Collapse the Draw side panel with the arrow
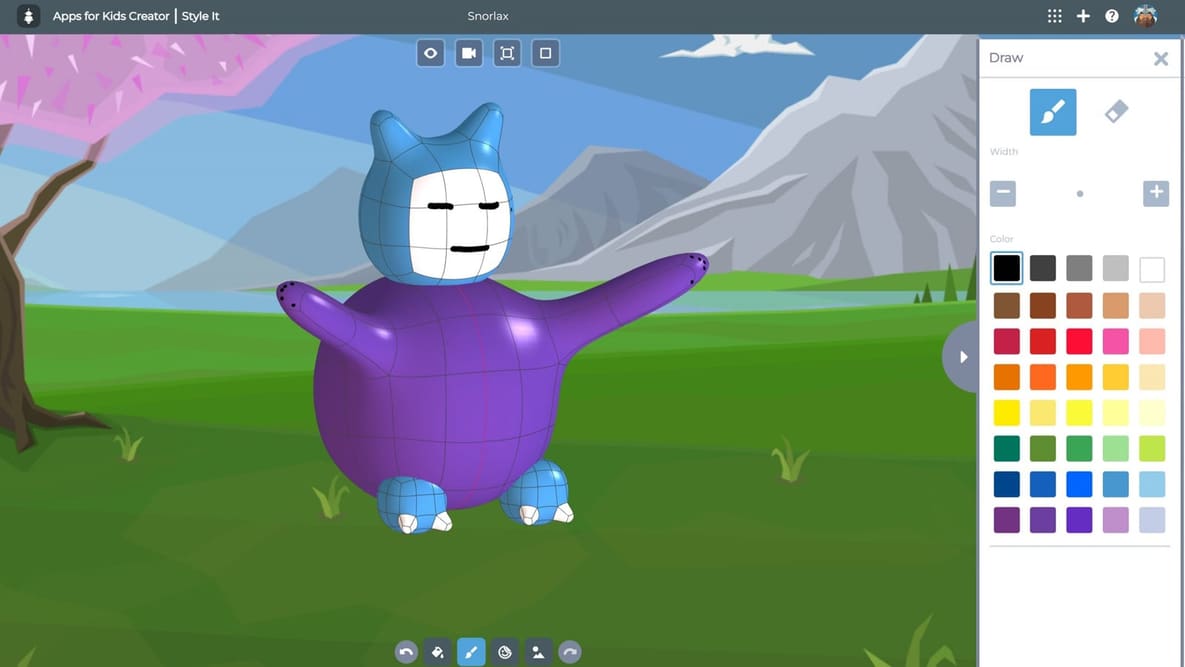Screen dimensions: 1185x667 pos(962,356)
